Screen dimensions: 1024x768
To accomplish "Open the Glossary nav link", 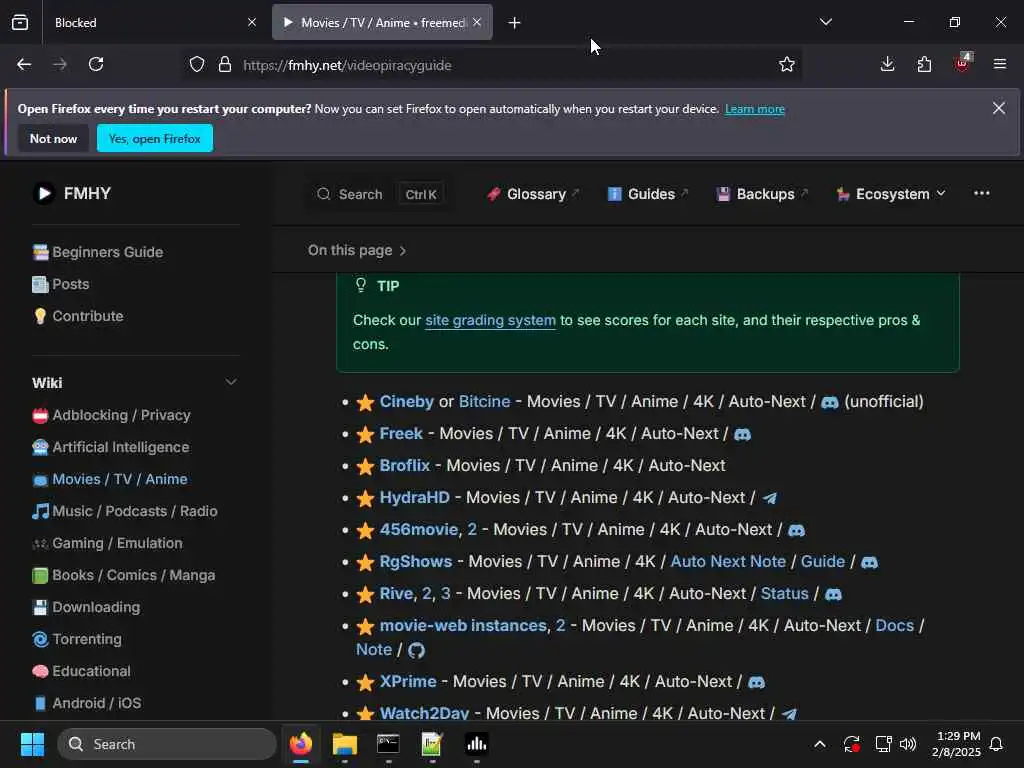I will [x=534, y=194].
